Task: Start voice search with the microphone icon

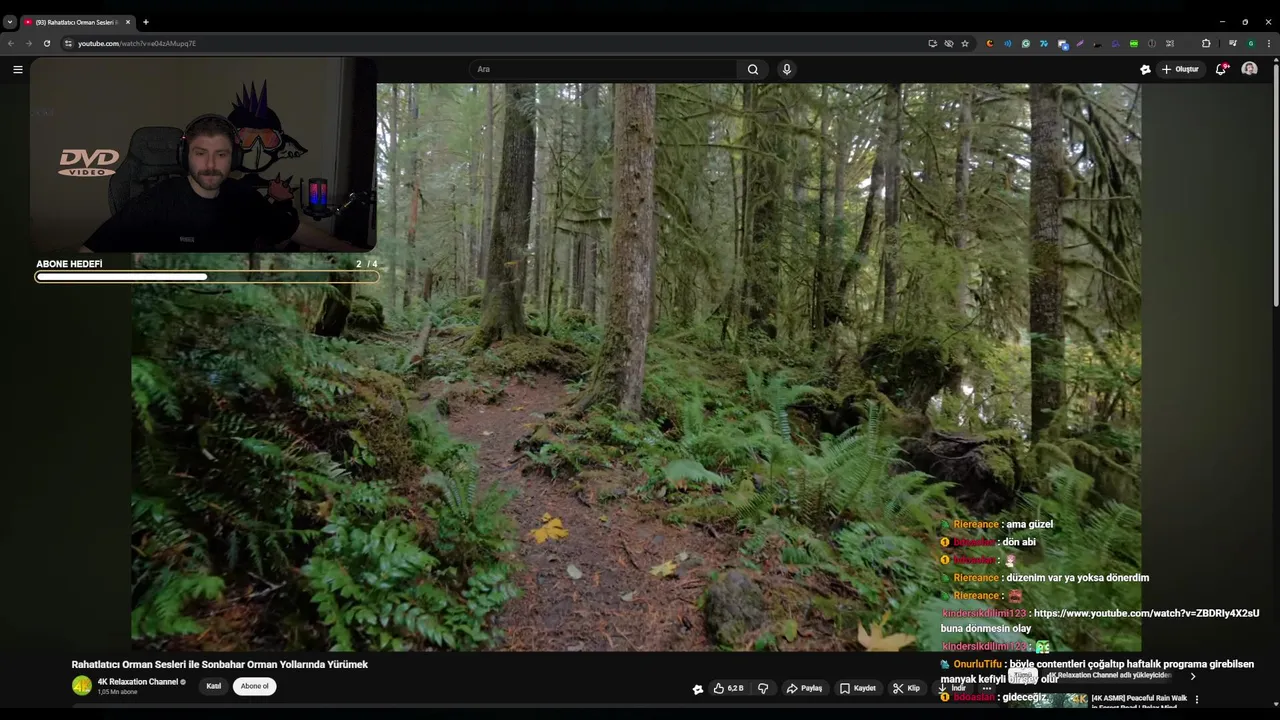Action: click(787, 69)
